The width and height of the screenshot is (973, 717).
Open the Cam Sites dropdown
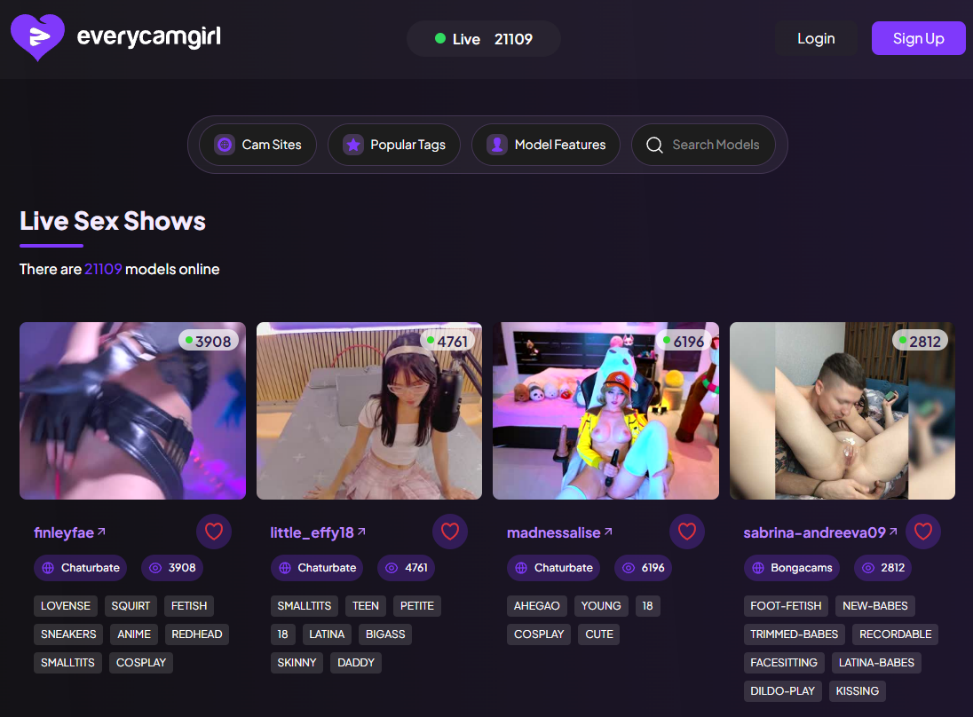[x=257, y=145]
